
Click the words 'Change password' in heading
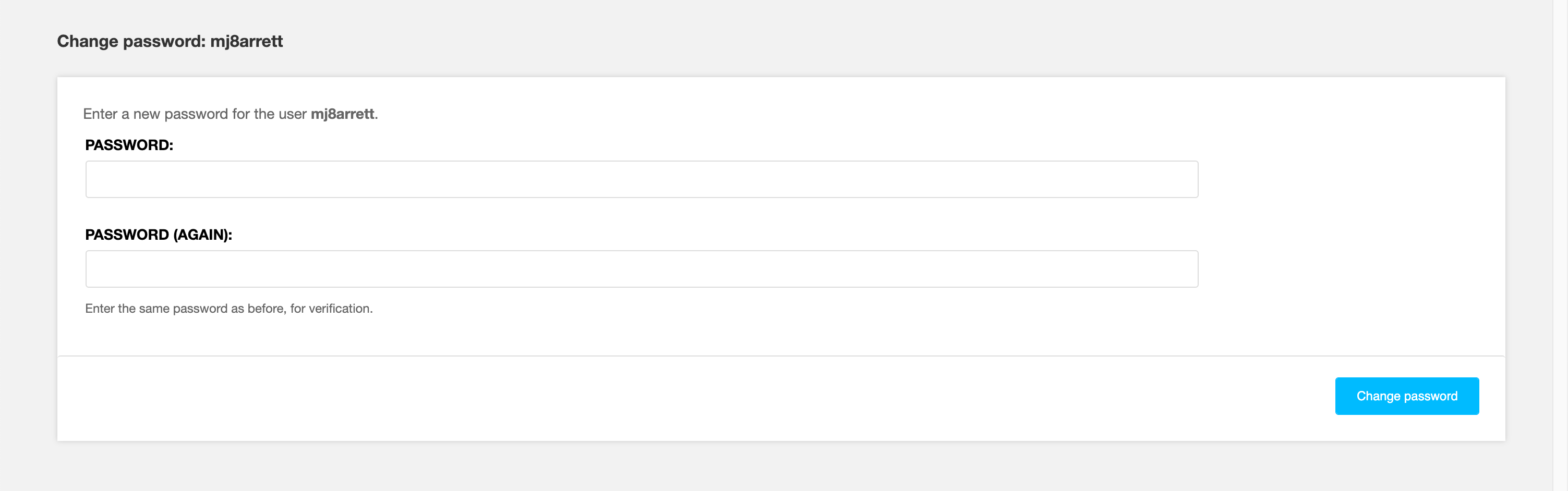(x=130, y=41)
